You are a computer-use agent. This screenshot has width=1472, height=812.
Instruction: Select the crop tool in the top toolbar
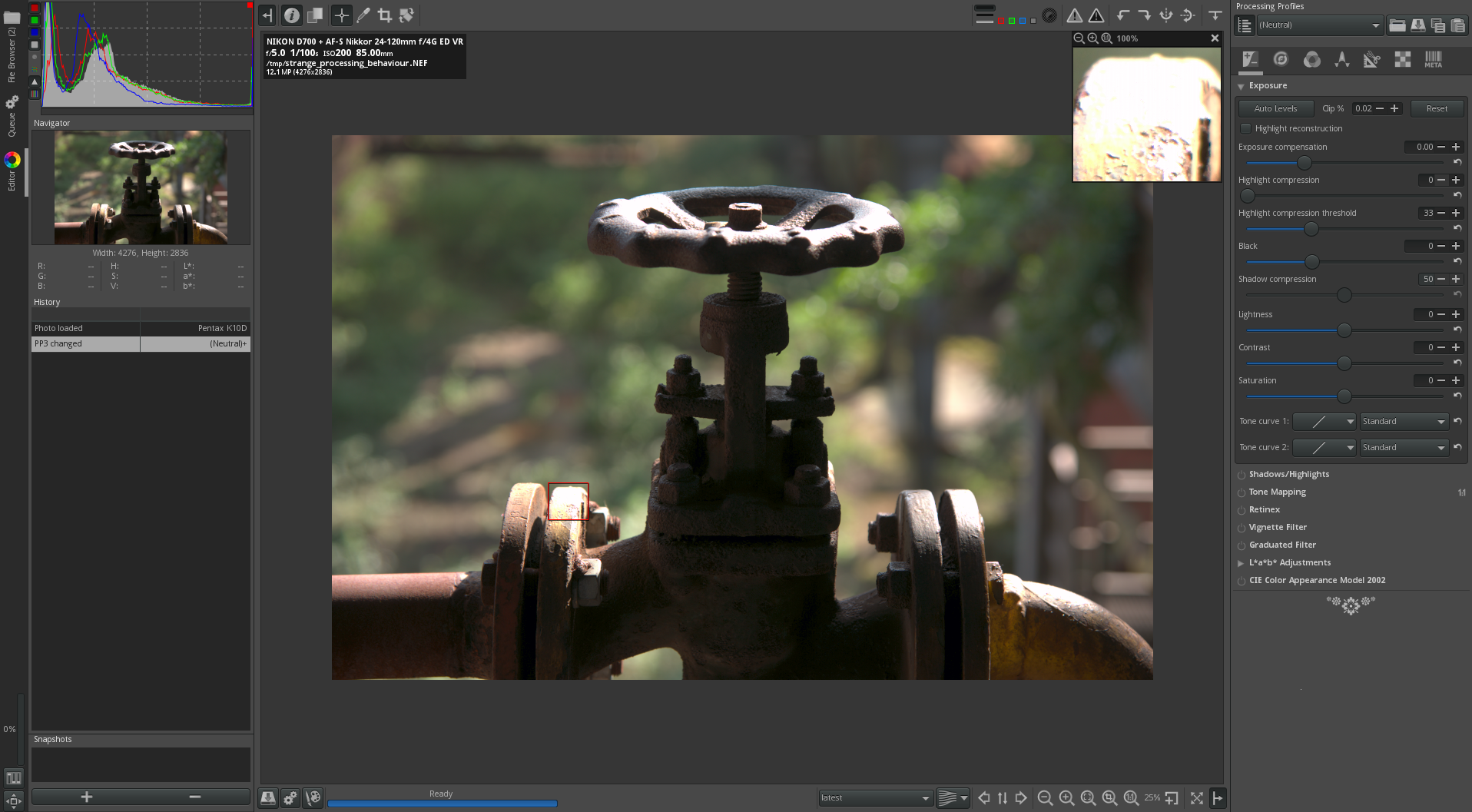coord(385,15)
